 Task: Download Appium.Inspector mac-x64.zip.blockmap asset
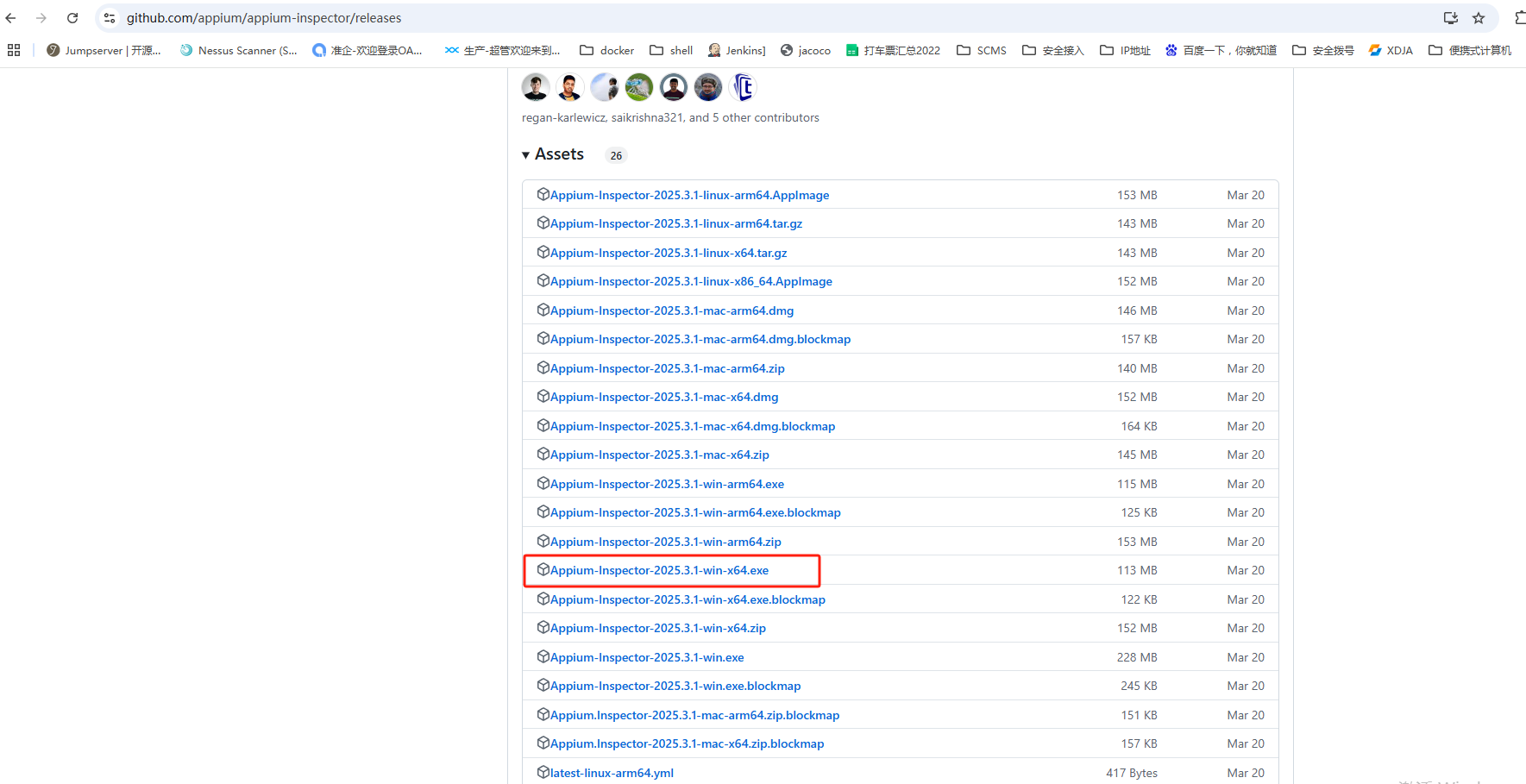(x=688, y=743)
